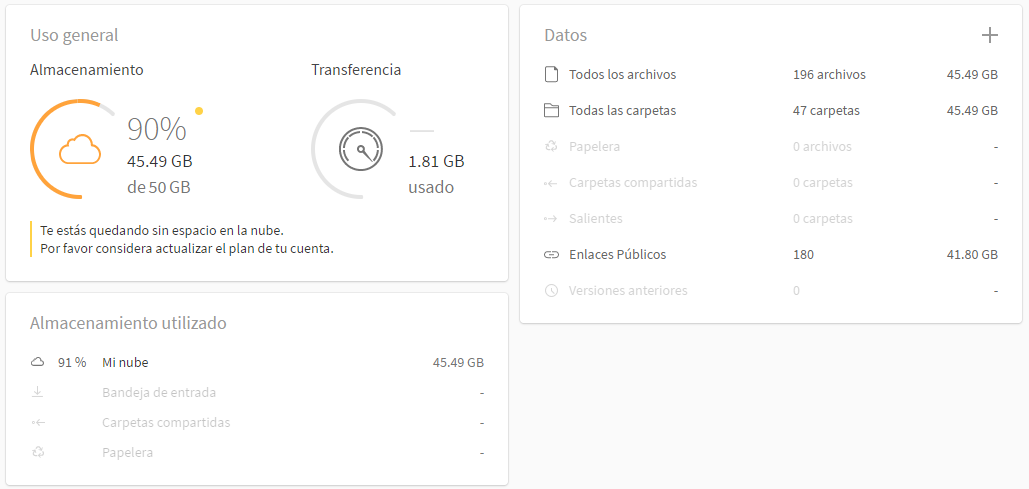Click the low-space warning message text

click(x=187, y=240)
